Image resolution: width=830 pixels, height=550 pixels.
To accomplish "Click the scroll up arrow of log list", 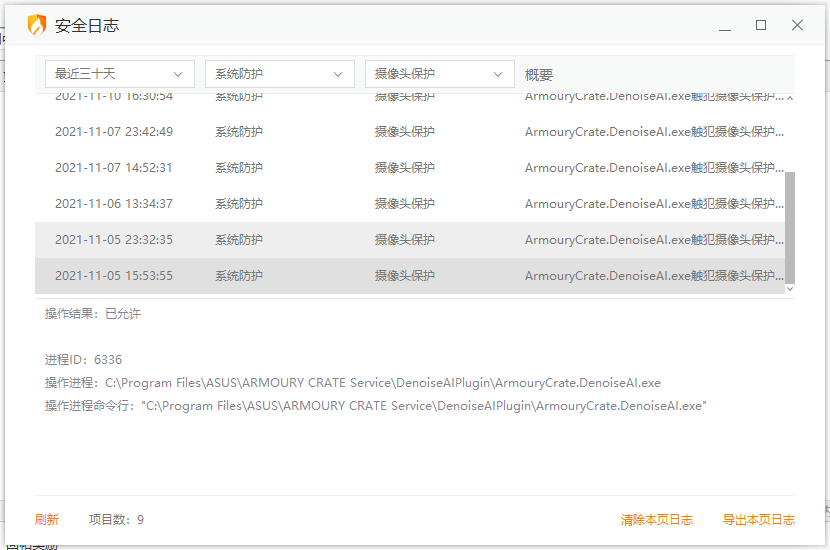I will pyautogui.click(x=790, y=98).
